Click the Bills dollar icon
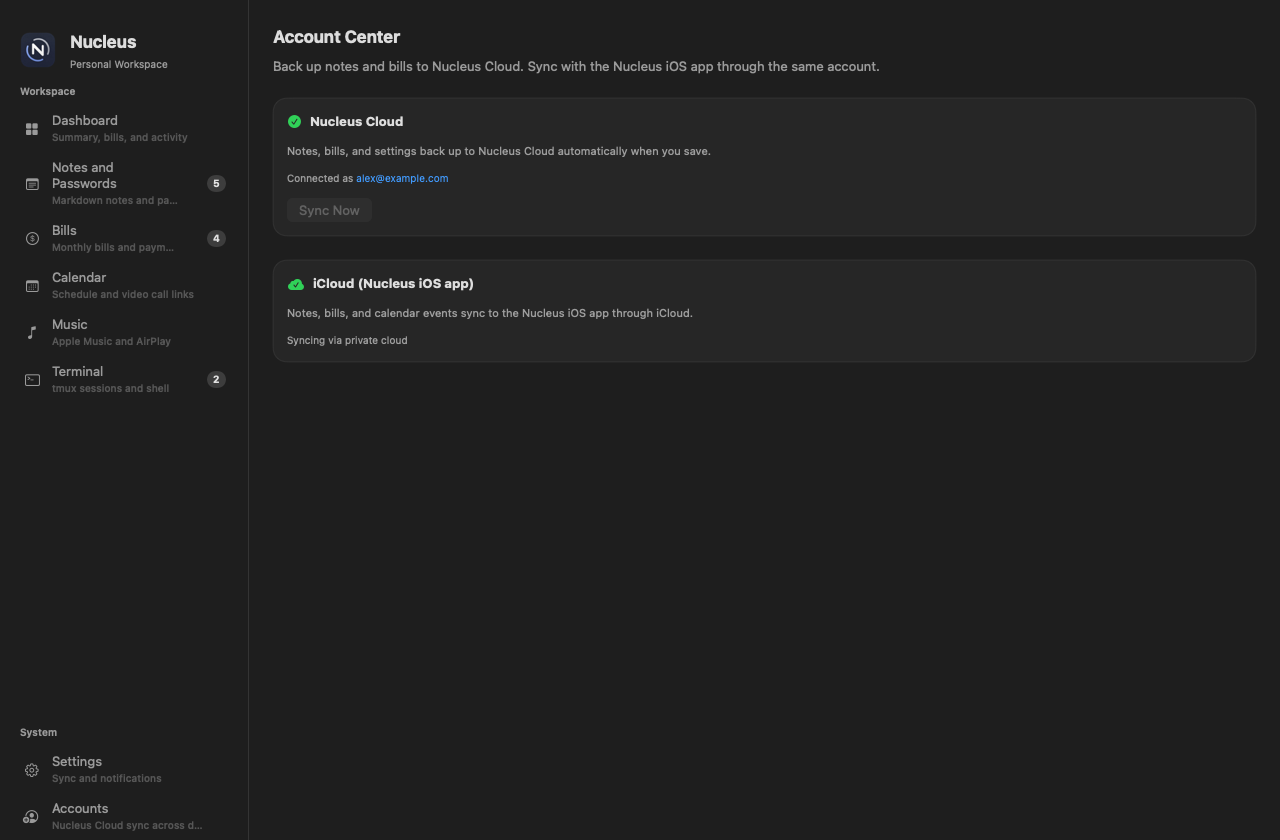1280x840 pixels. [32, 239]
